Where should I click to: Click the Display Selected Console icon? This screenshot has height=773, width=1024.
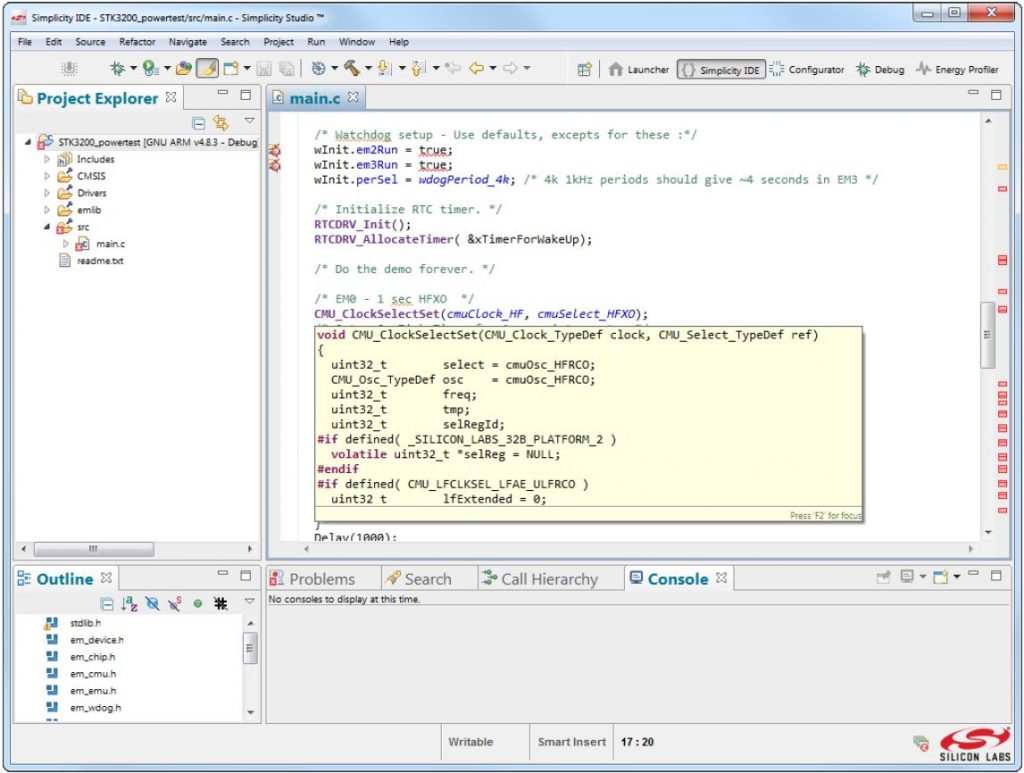907,576
